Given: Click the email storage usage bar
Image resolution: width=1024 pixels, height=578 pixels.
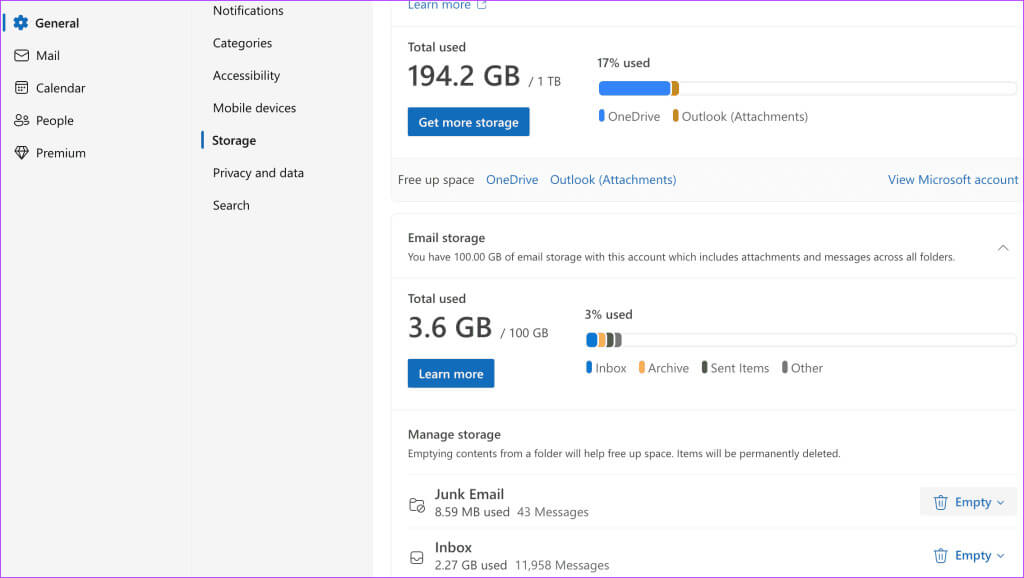Looking at the screenshot, I should [801, 340].
